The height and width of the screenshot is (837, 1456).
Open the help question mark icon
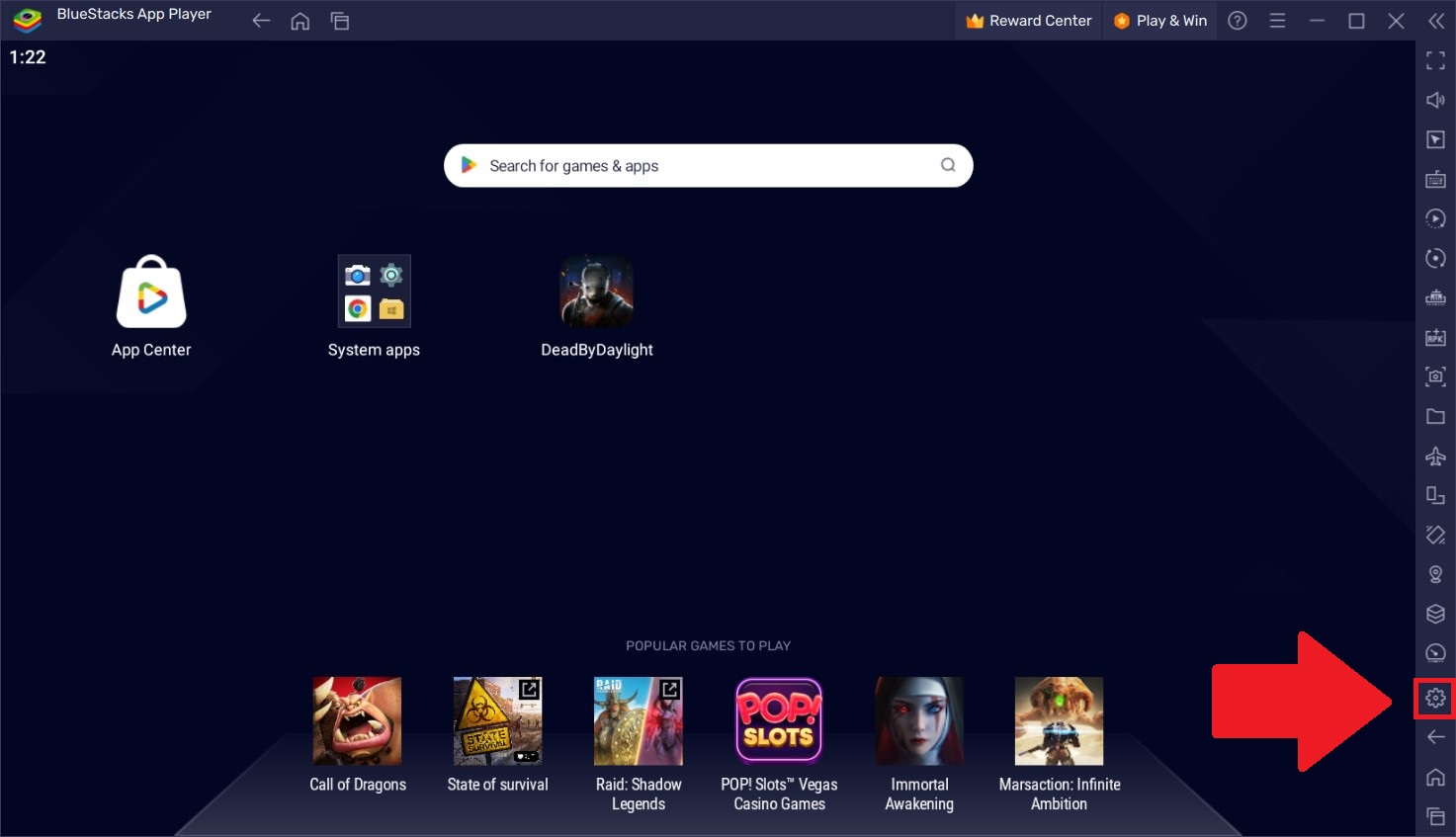(1238, 21)
